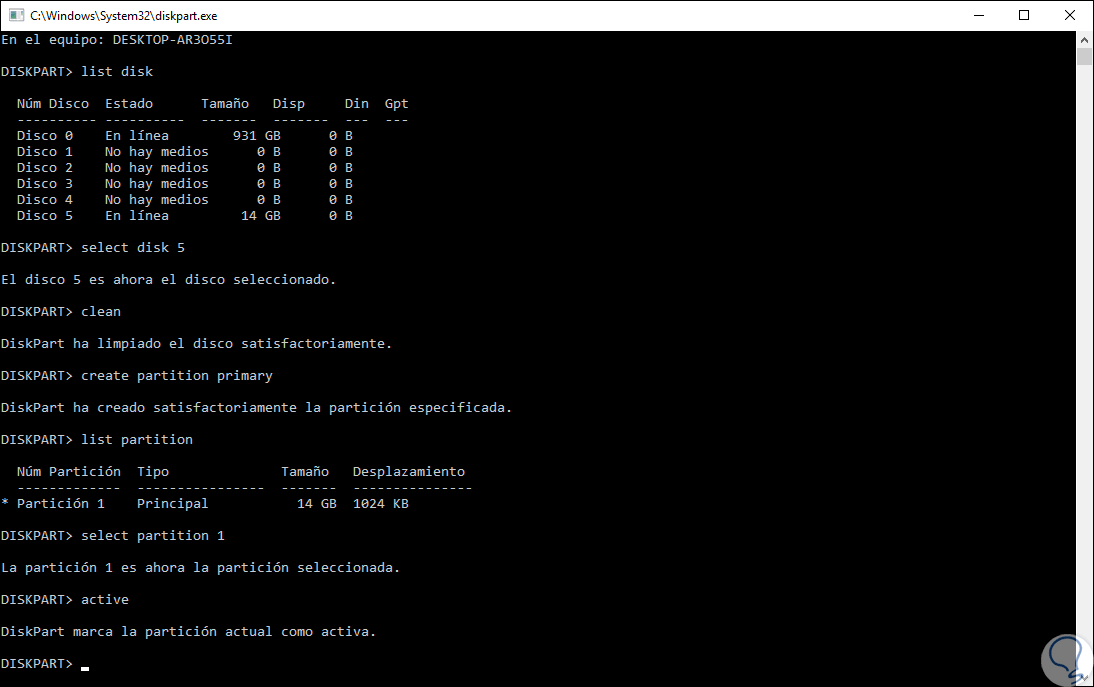Click the 'Núm Disco' column header

point(53,104)
